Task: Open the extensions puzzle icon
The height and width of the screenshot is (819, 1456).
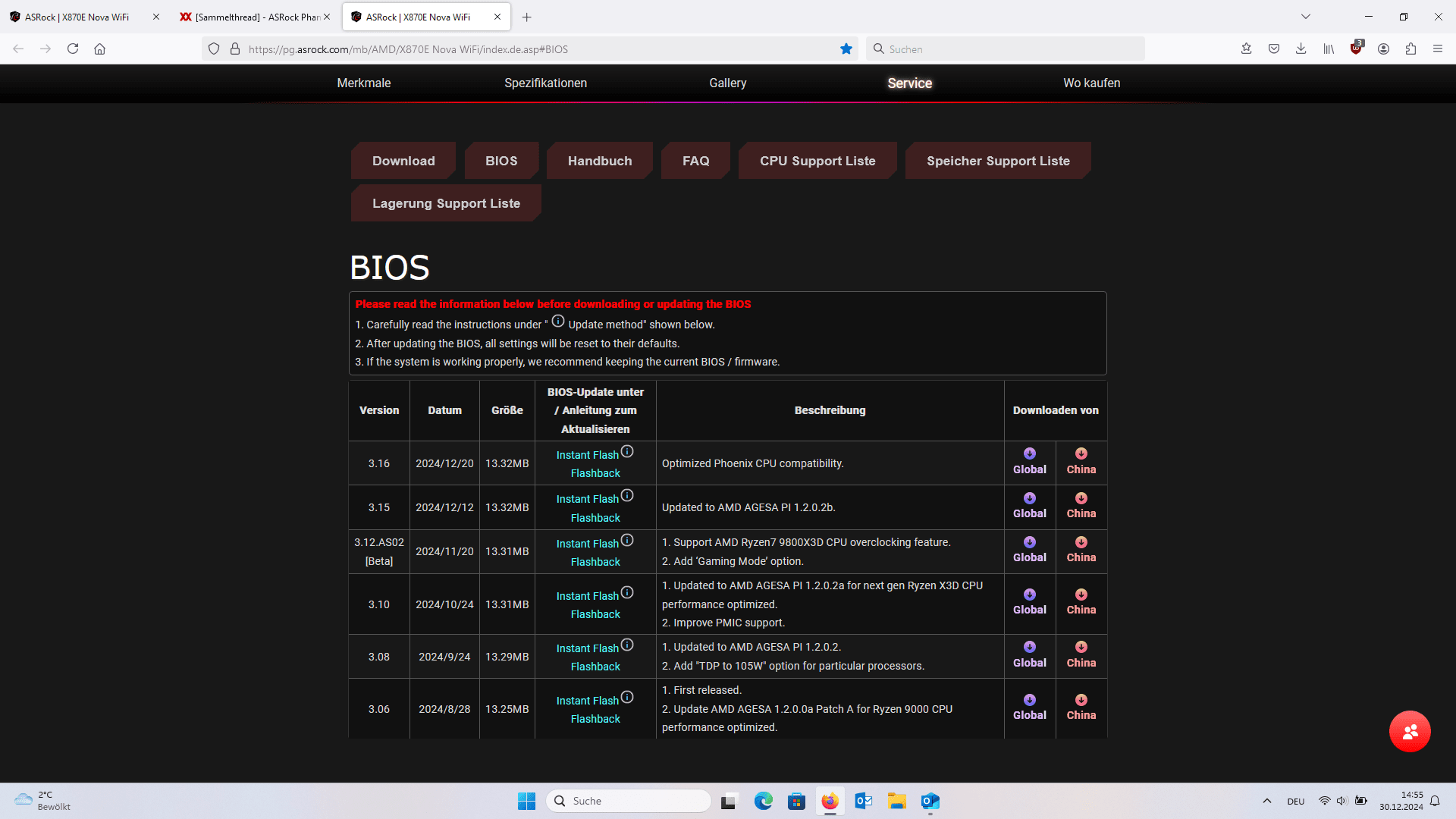Action: (x=1410, y=49)
